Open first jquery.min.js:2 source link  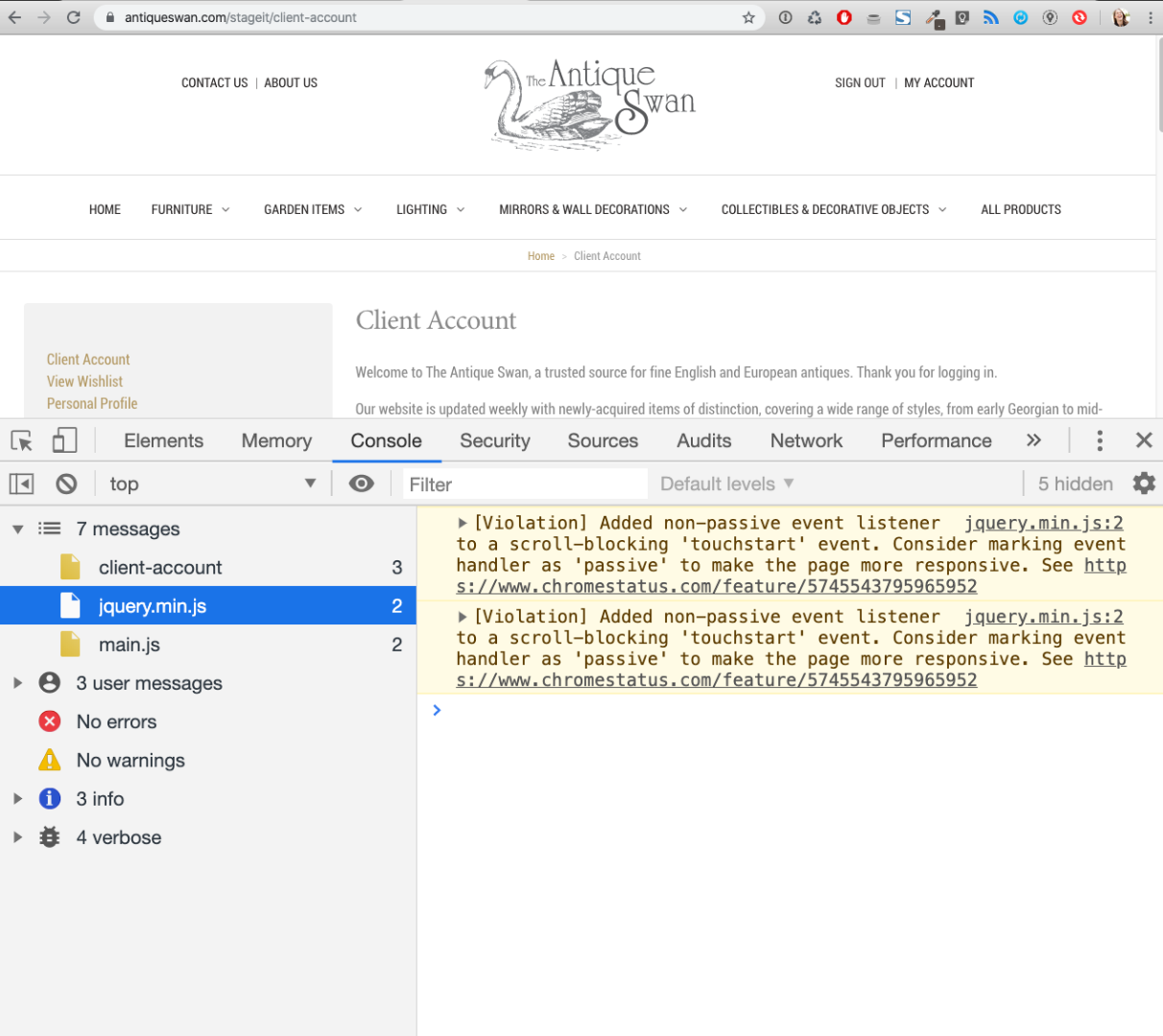[1044, 523]
